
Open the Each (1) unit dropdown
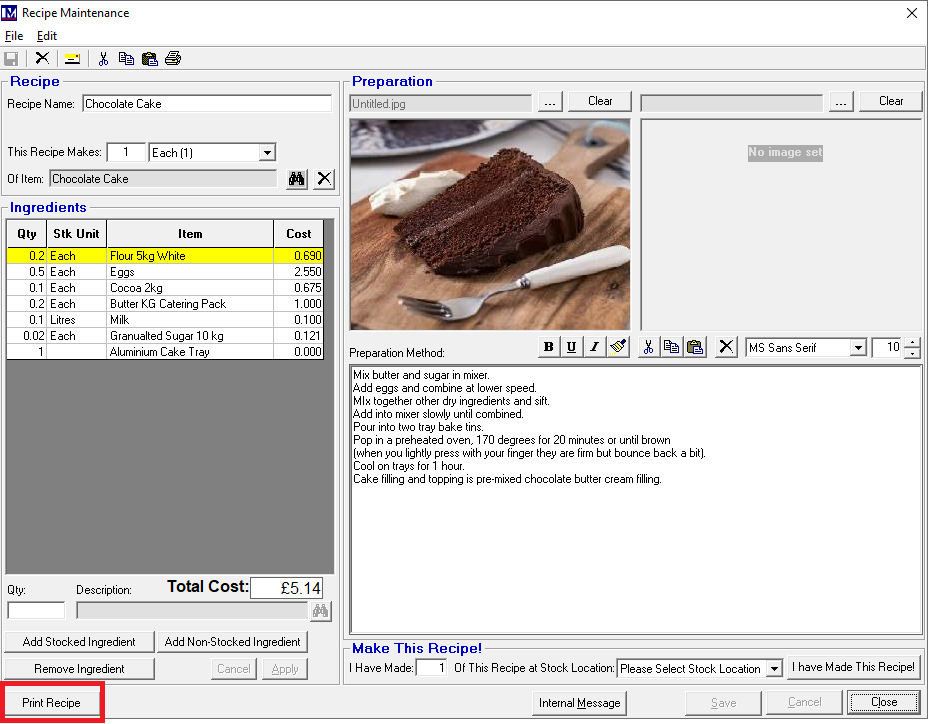(x=267, y=153)
